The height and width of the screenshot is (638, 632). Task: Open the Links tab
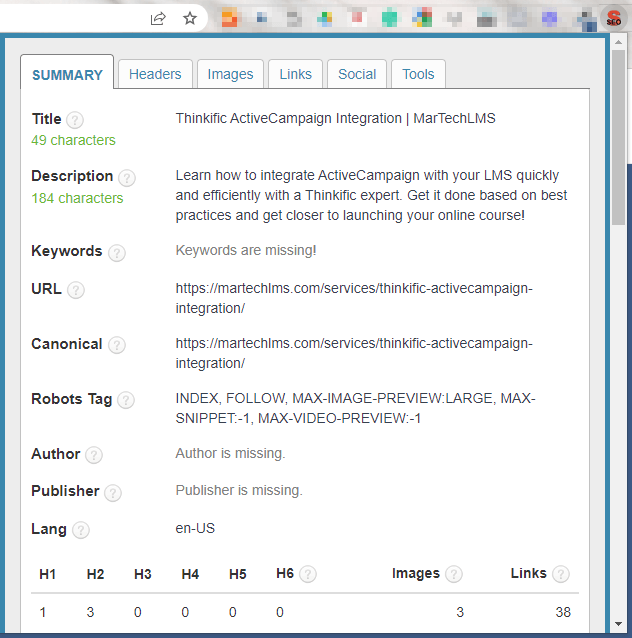(x=295, y=74)
